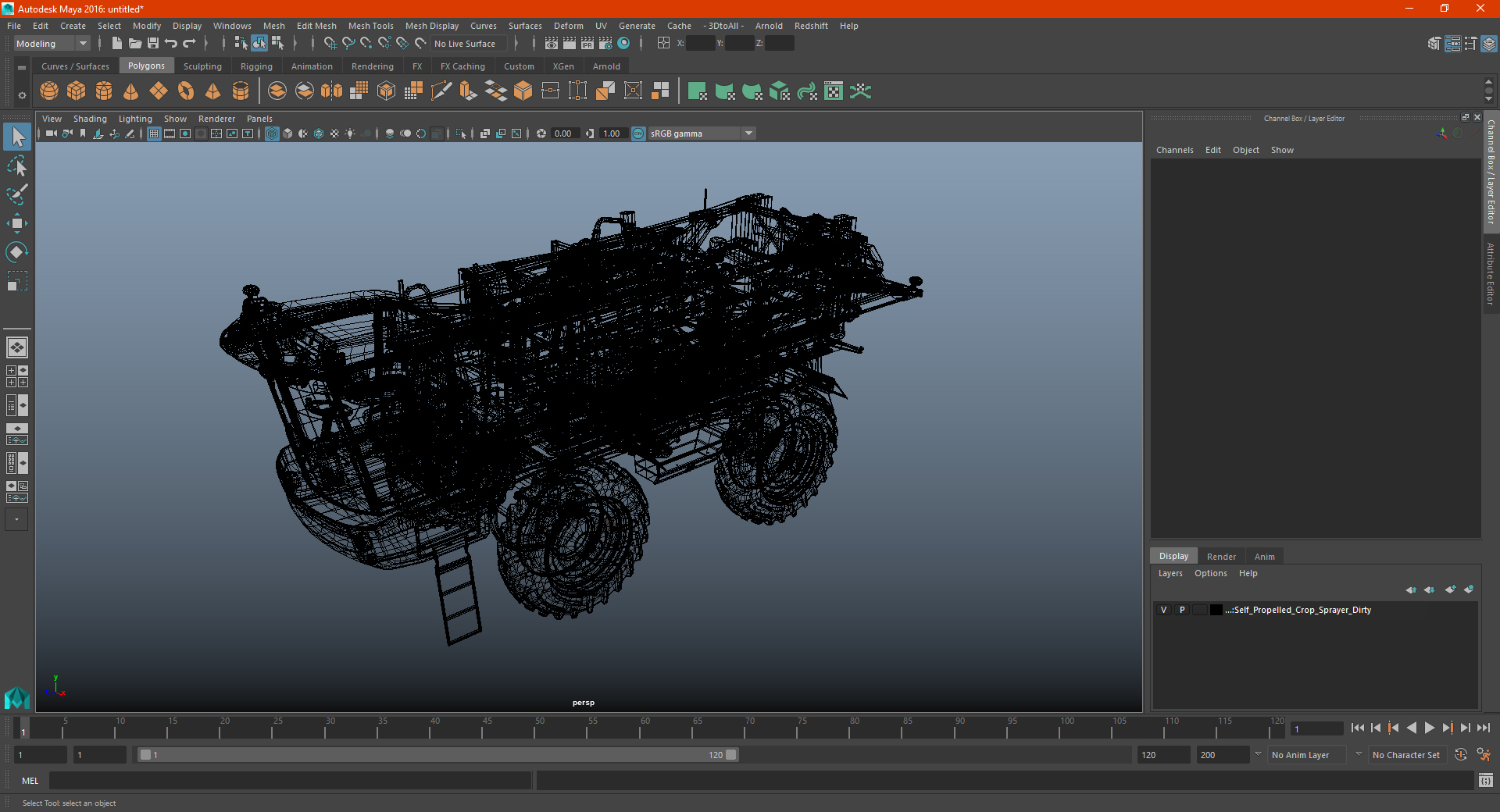Open animation preferences icon near character set

point(1484,755)
